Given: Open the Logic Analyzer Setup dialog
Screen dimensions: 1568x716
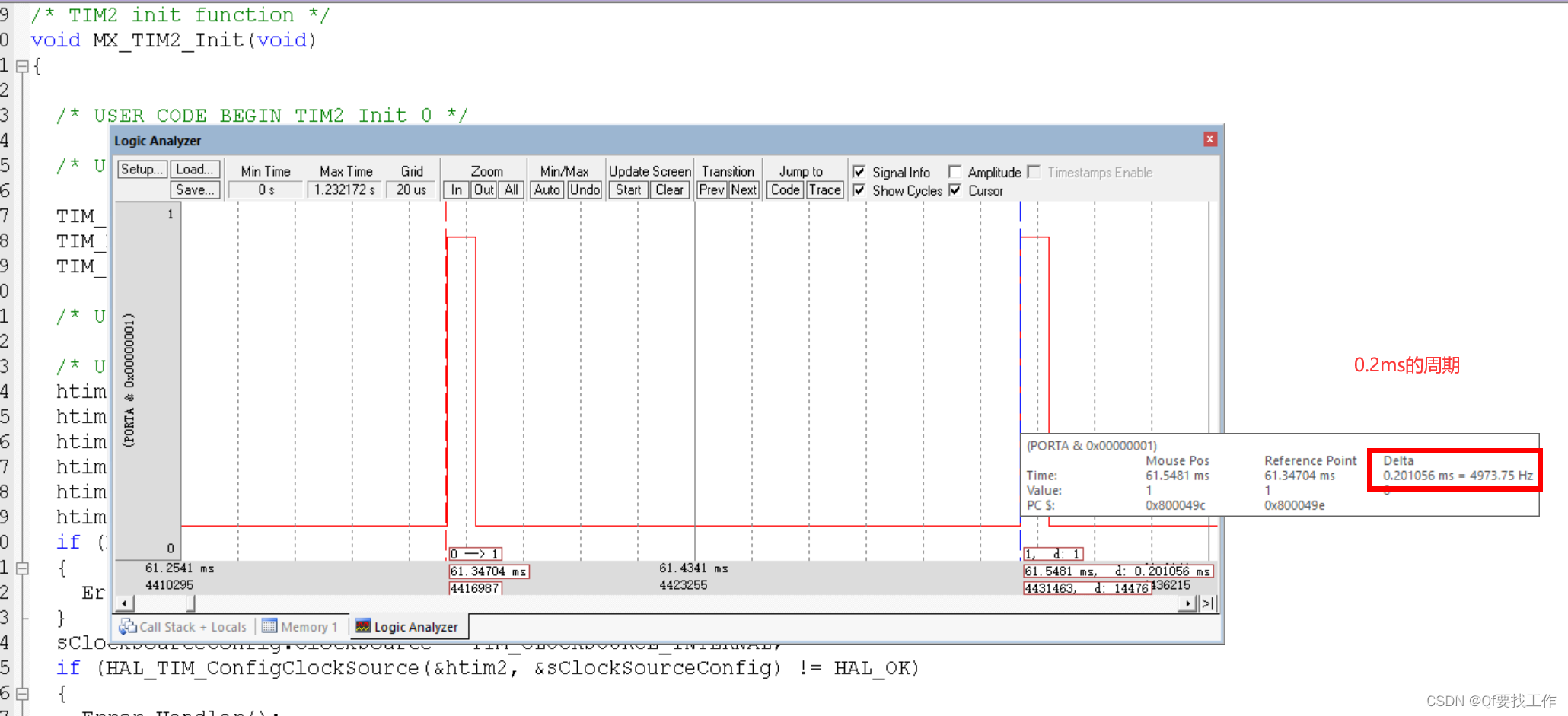Looking at the screenshot, I should point(142,169).
